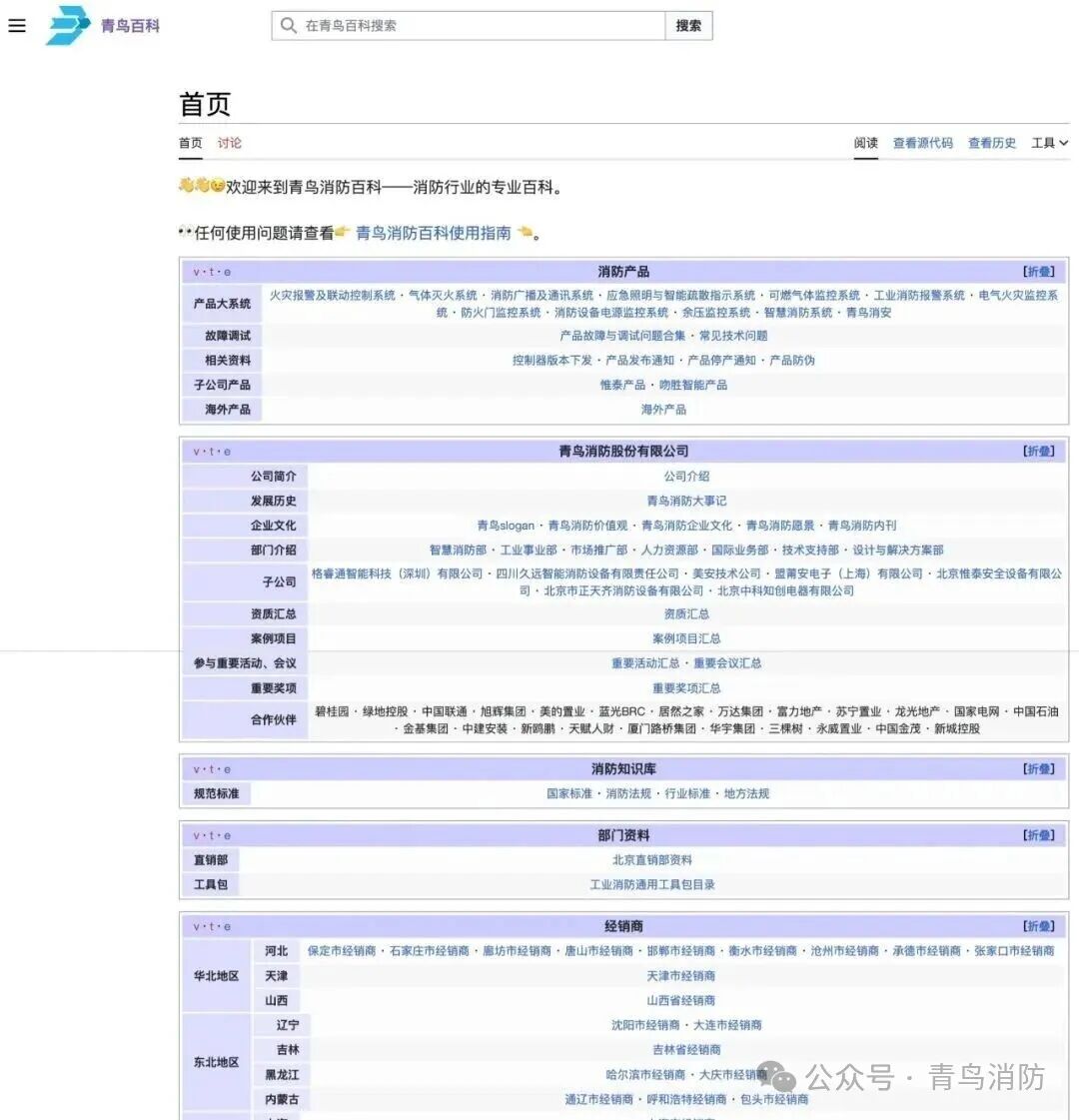The height and width of the screenshot is (1120, 1079).
Task: Open 沈阳市经销商 link
Action: coord(645,1025)
